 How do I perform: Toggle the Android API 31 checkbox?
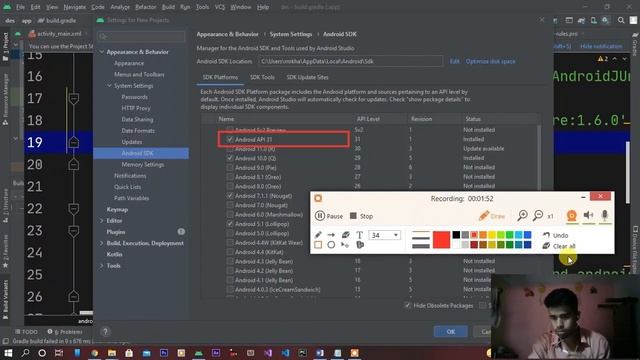click(x=230, y=139)
